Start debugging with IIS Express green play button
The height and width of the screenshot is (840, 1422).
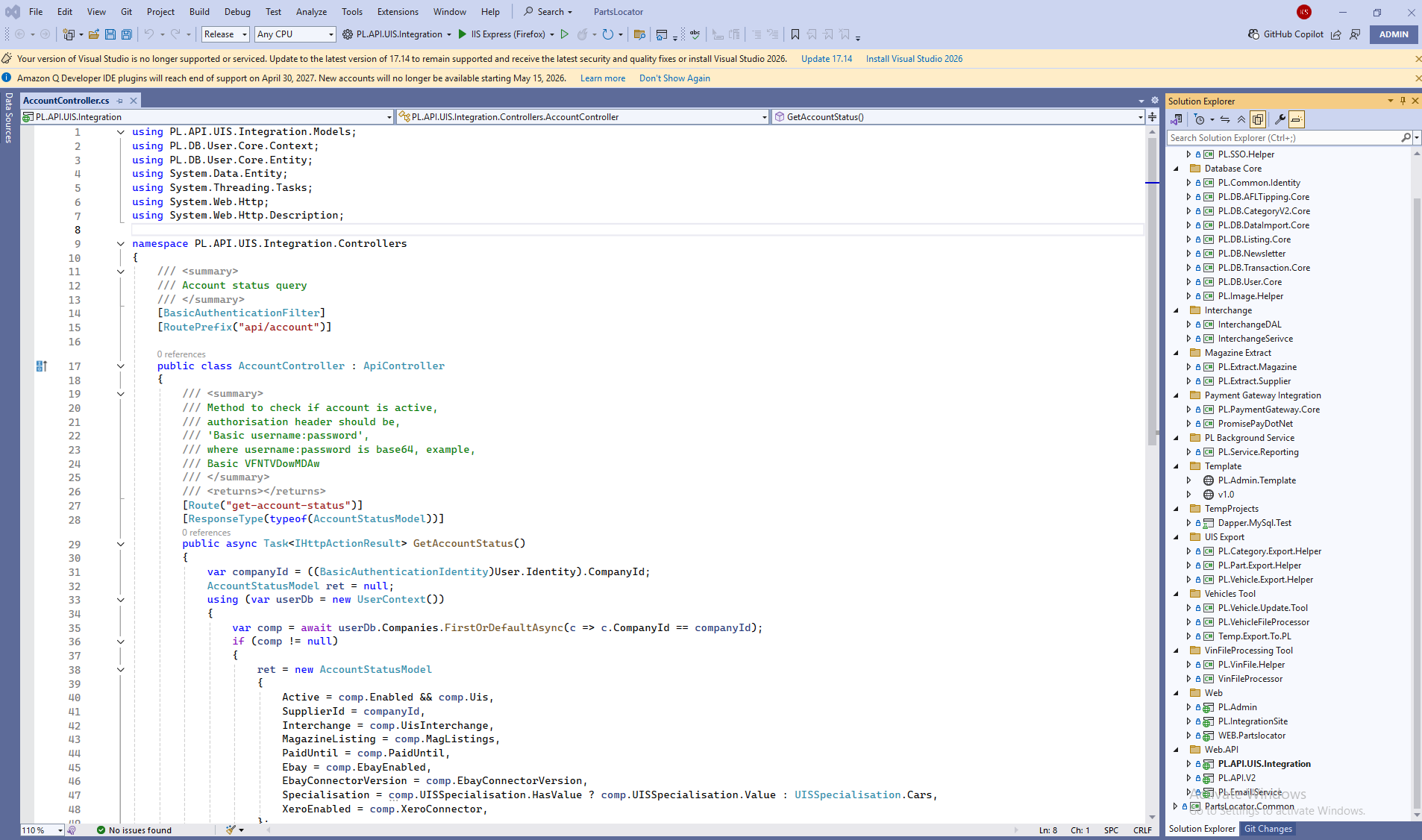tap(463, 34)
